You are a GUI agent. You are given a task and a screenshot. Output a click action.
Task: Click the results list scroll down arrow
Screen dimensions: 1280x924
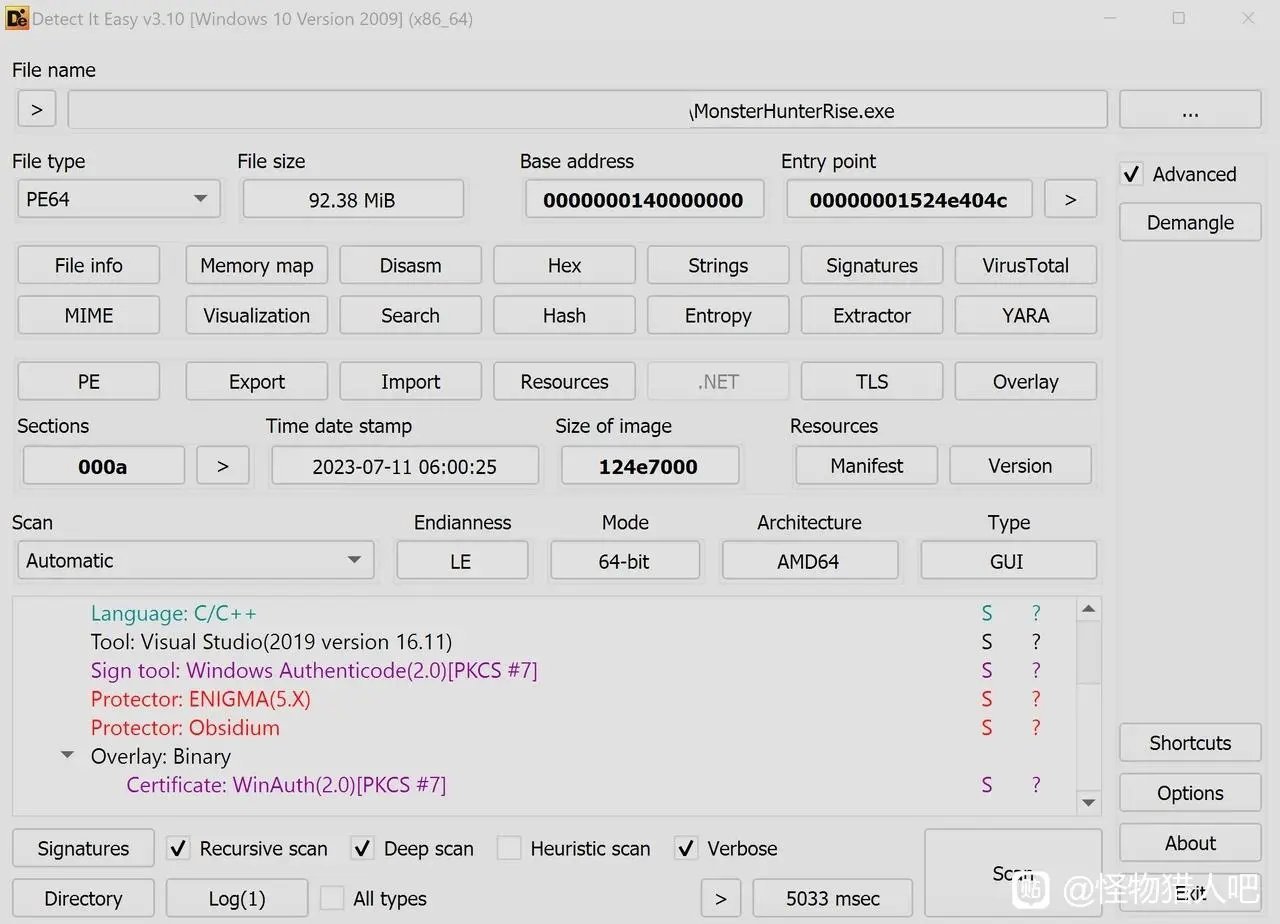pyautogui.click(x=1089, y=802)
